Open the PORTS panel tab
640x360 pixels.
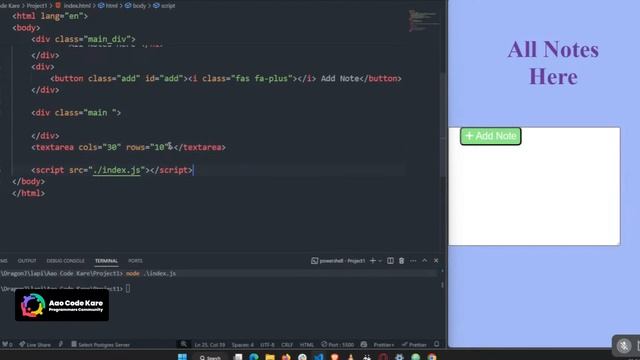(x=135, y=261)
